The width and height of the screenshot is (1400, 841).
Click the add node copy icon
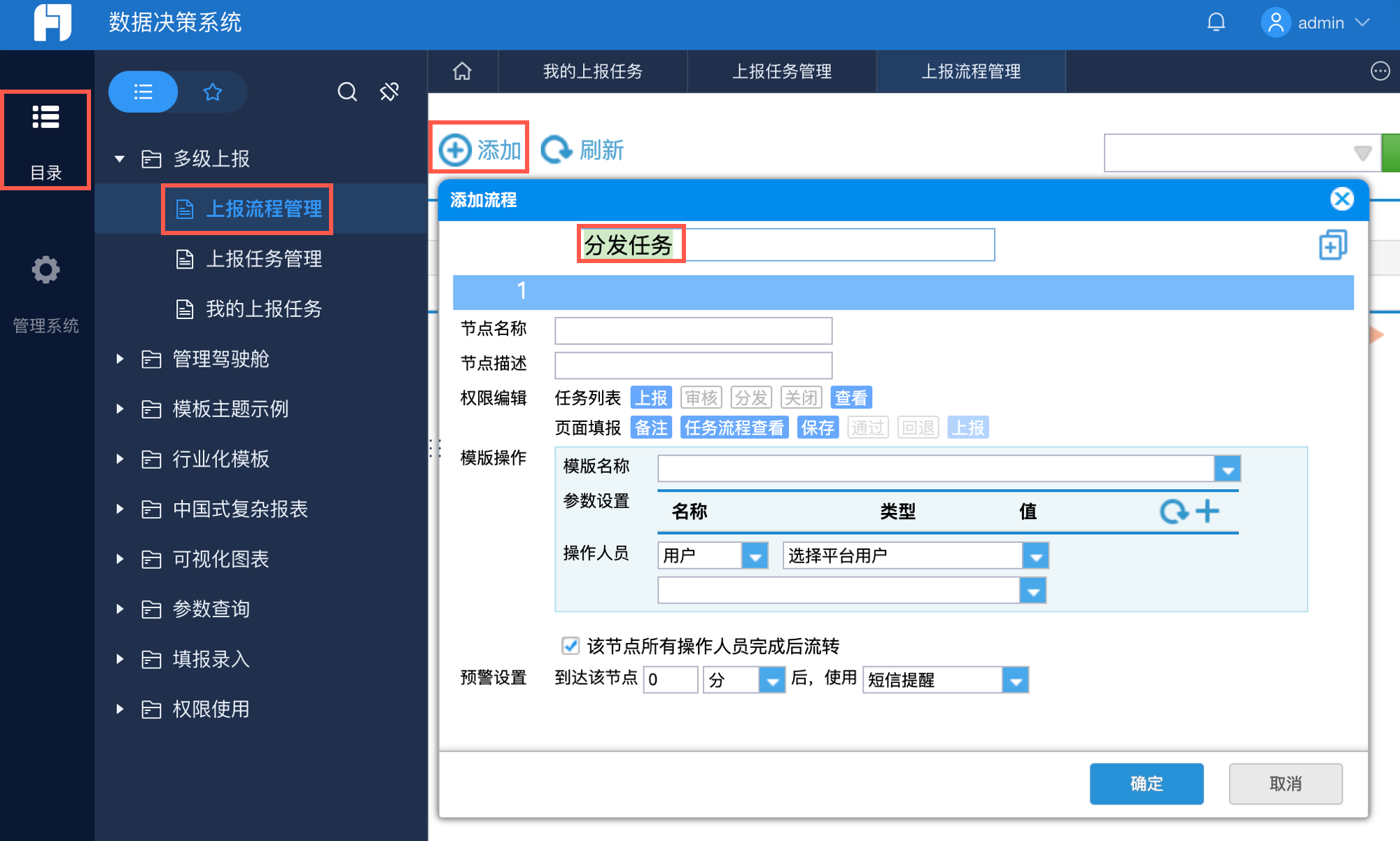(x=1332, y=245)
